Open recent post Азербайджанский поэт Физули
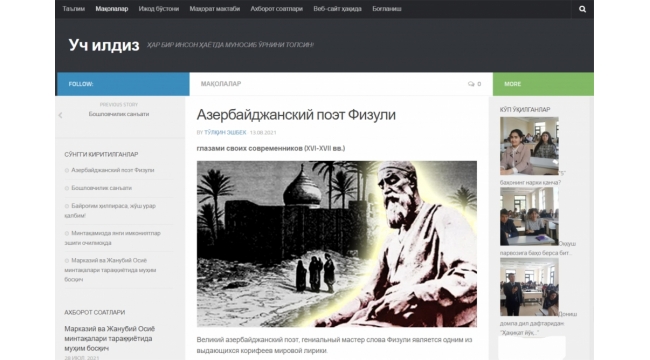Viewport: 650px width, 360px height. [x=113, y=170]
